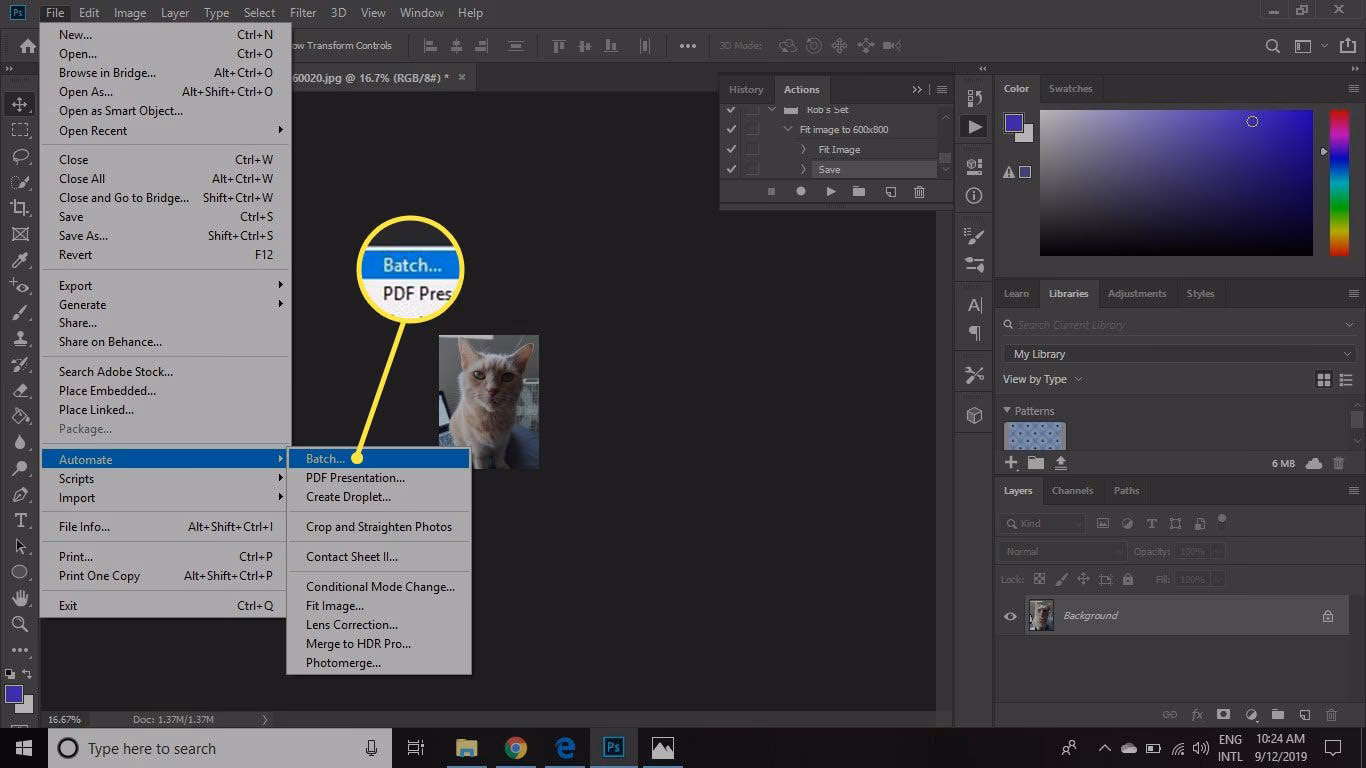Open the My Library dropdown
This screenshot has width=1366, height=768.
(x=1178, y=353)
